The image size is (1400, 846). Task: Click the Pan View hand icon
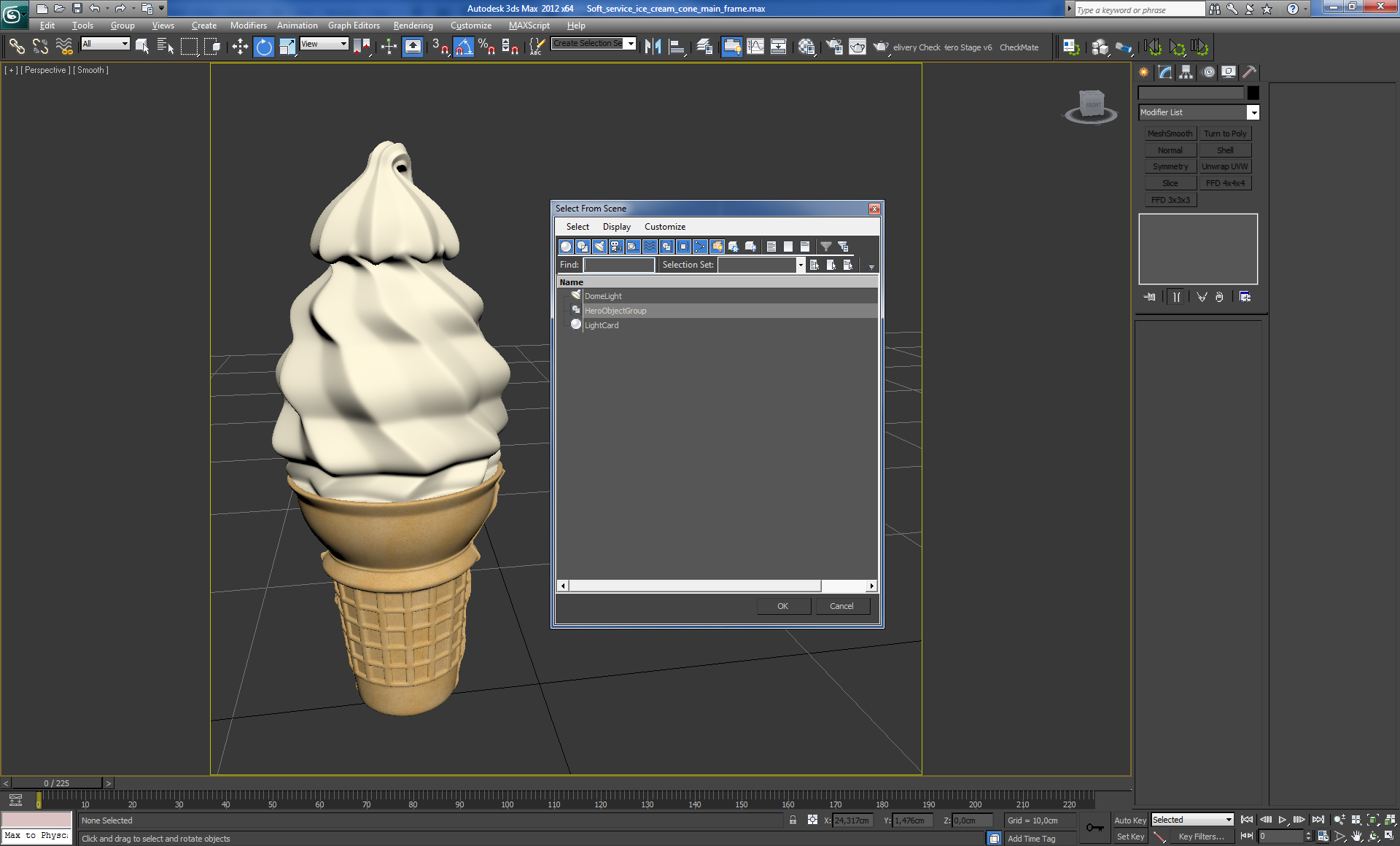(x=1356, y=837)
